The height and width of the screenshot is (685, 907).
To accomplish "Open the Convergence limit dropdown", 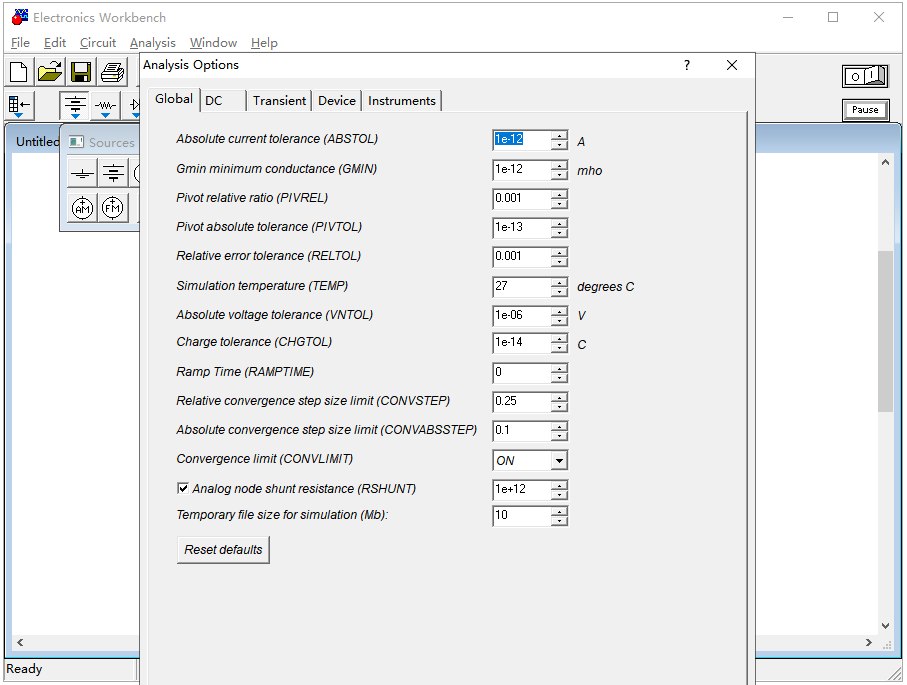I will pyautogui.click(x=558, y=461).
